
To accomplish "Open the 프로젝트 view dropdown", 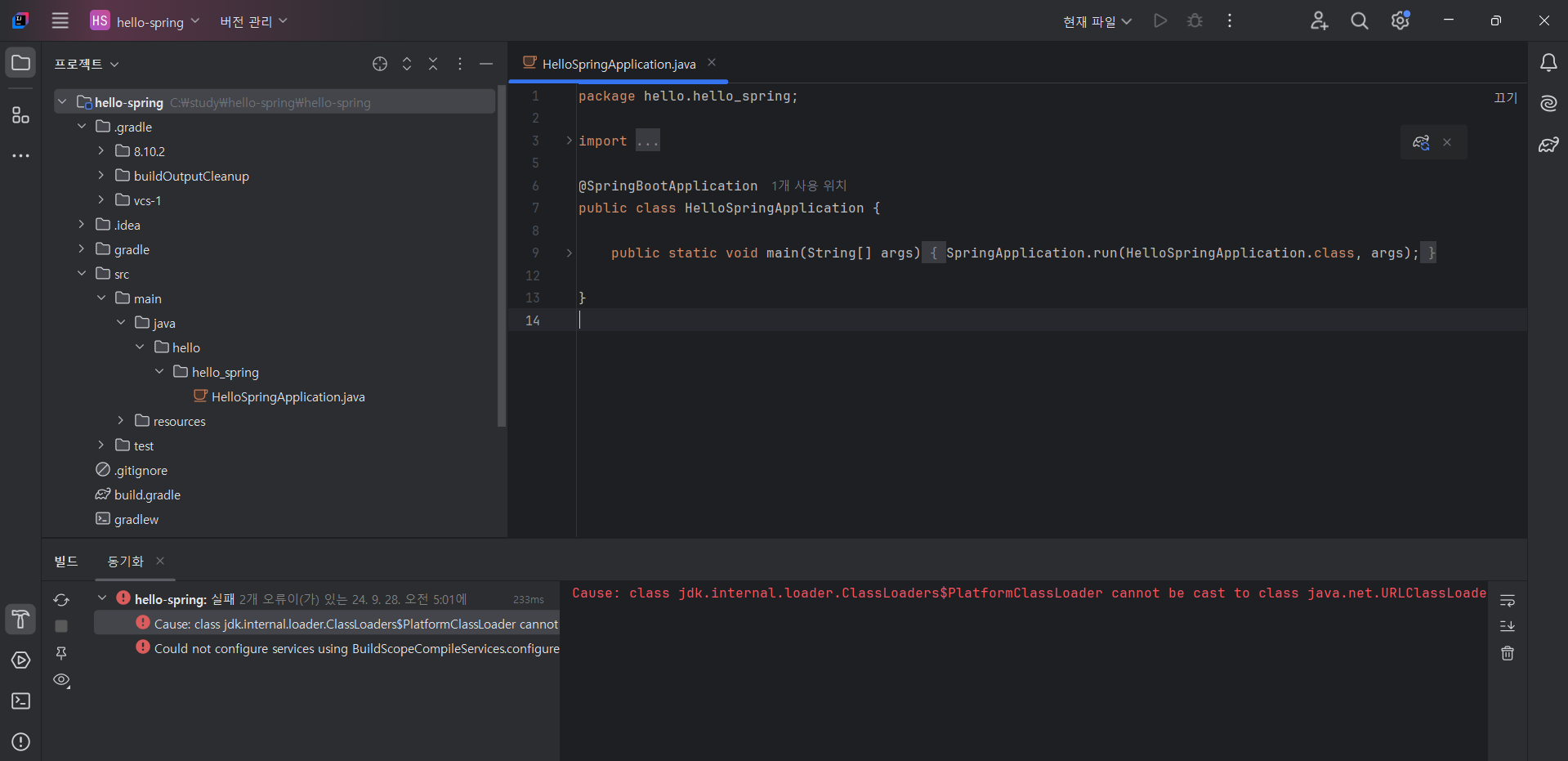I will pyautogui.click(x=87, y=64).
